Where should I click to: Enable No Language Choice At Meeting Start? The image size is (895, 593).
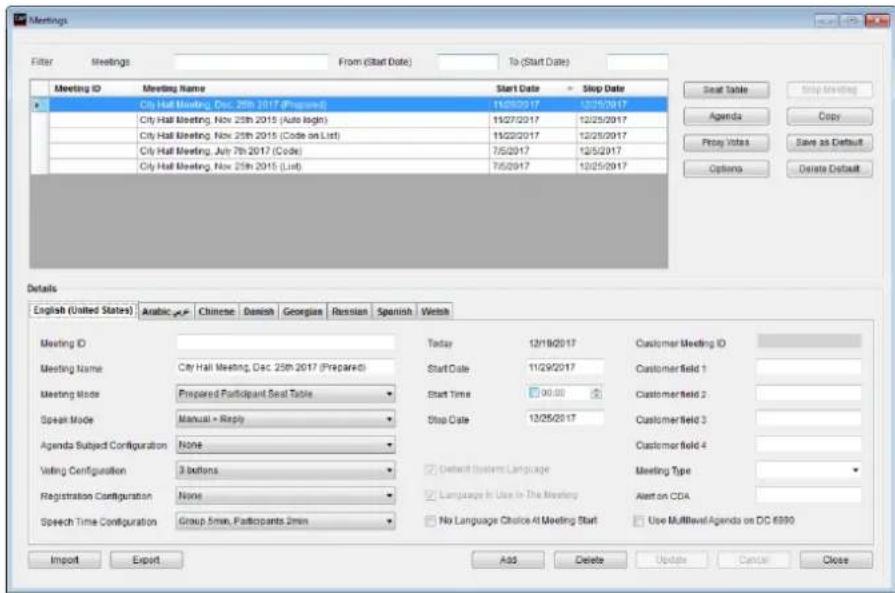(x=430, y=521)
